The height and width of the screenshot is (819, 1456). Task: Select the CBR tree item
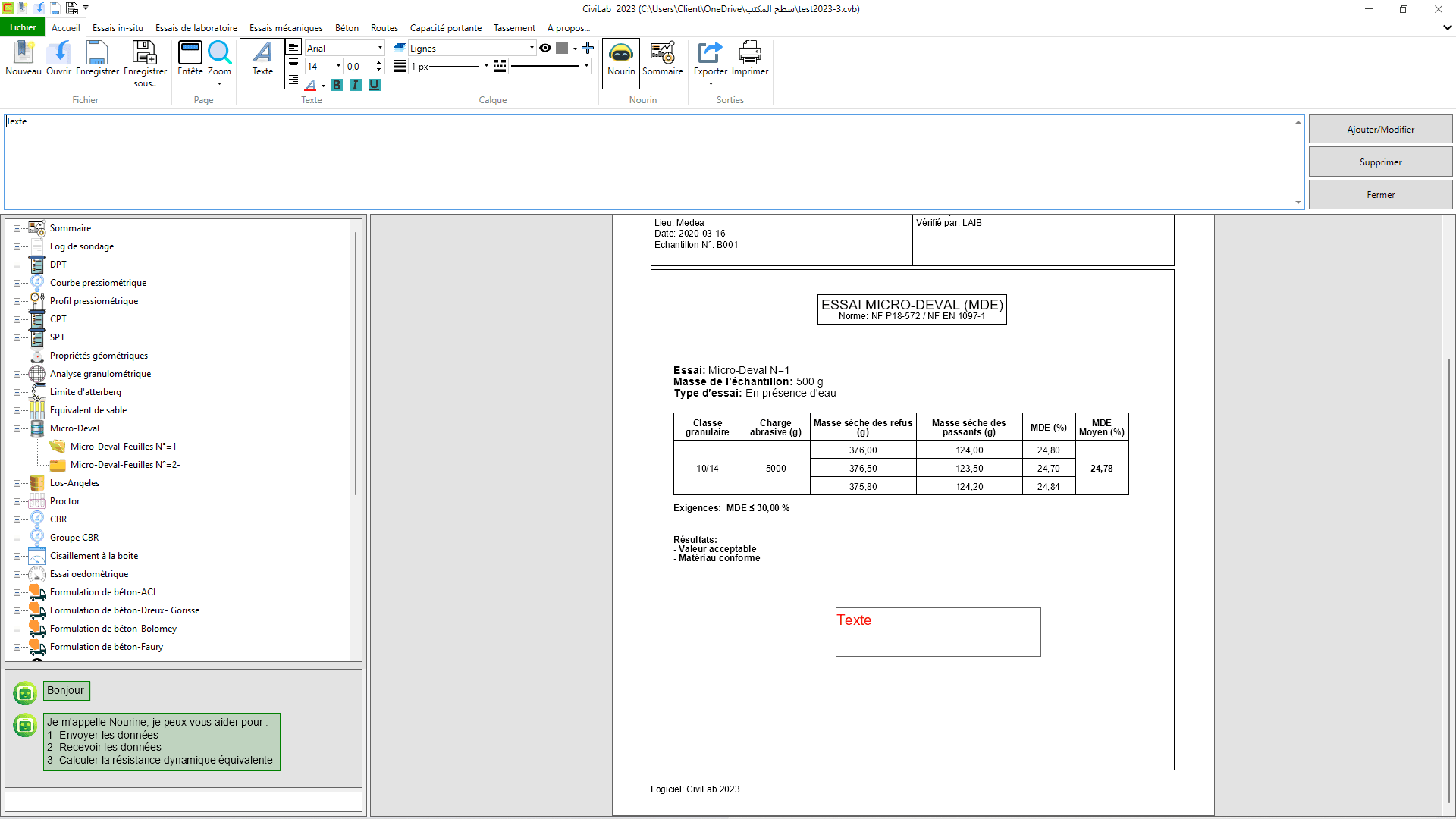(58, 519)
